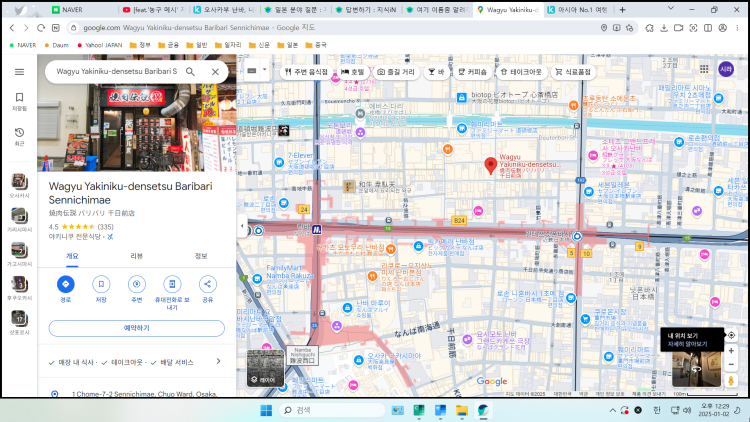This screenshot has width=750, height=422.
Task: Click the My Location target button
Action: pos(731,335)
